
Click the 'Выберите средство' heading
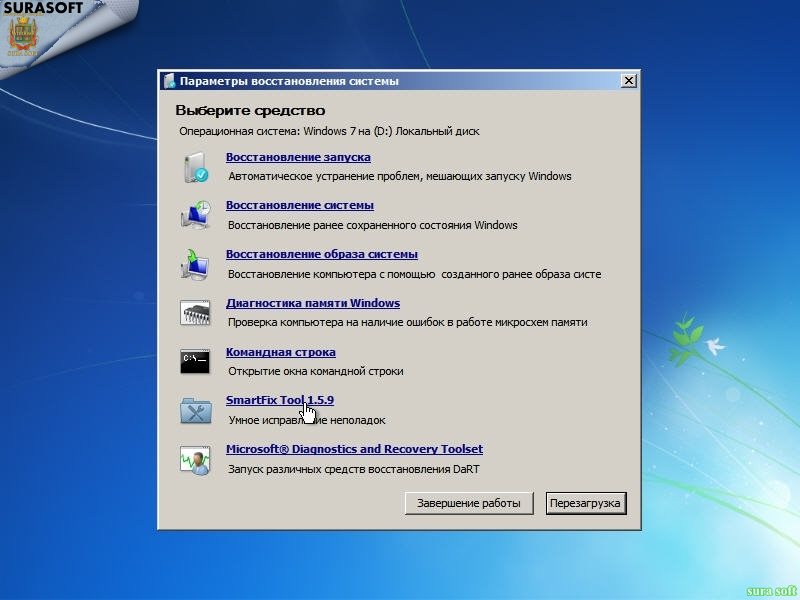251,110
